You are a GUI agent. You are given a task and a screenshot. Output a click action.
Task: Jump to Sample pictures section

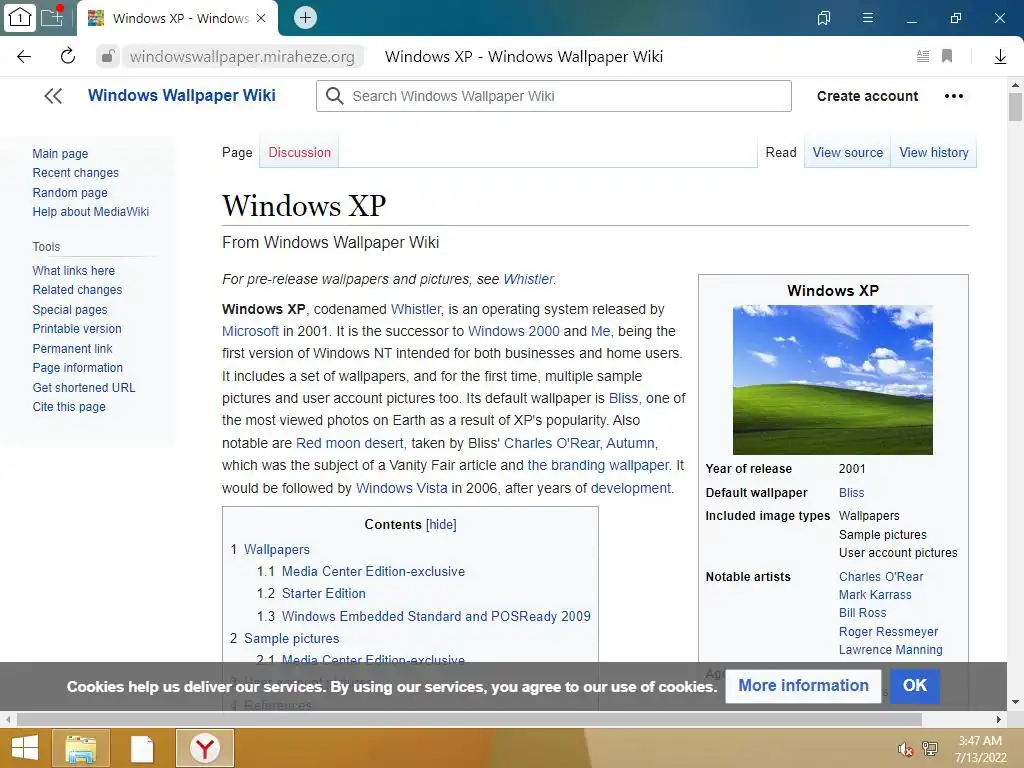292,638
